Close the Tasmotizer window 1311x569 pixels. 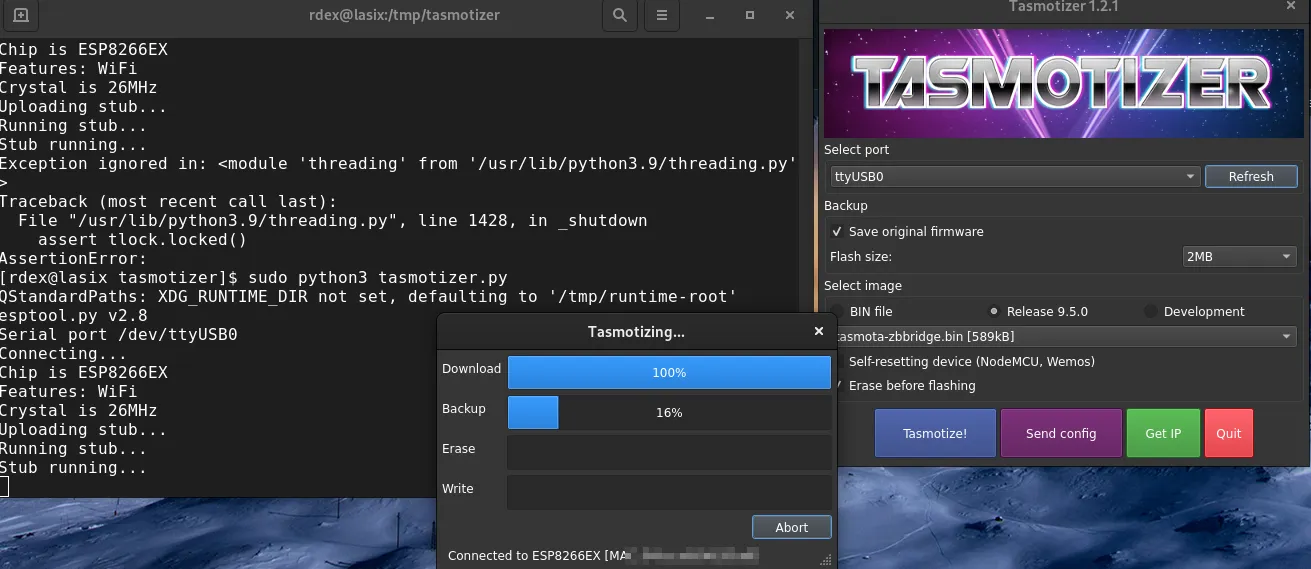click(x=1289, y=7)
